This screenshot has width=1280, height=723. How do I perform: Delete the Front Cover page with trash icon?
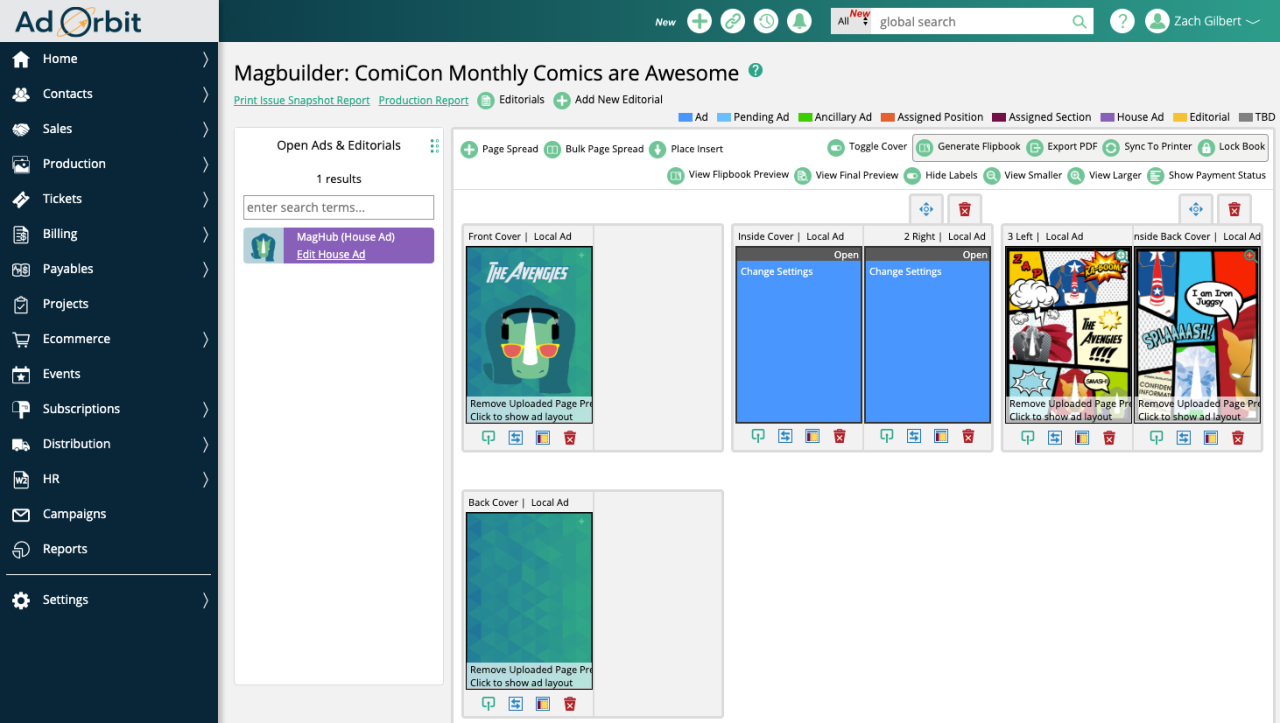pos(570,437)
